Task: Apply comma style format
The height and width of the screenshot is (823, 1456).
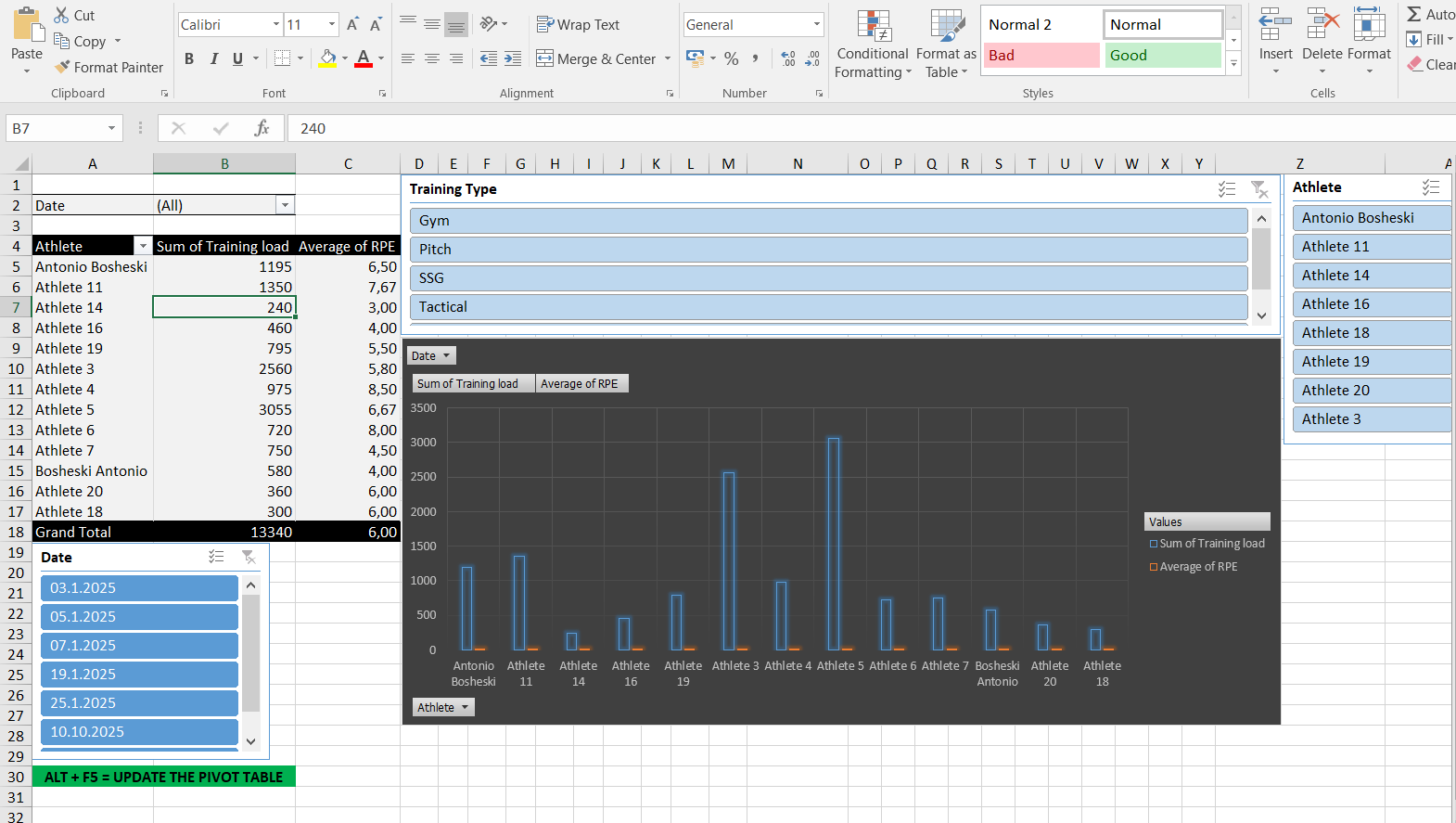Action: point(756,58)
